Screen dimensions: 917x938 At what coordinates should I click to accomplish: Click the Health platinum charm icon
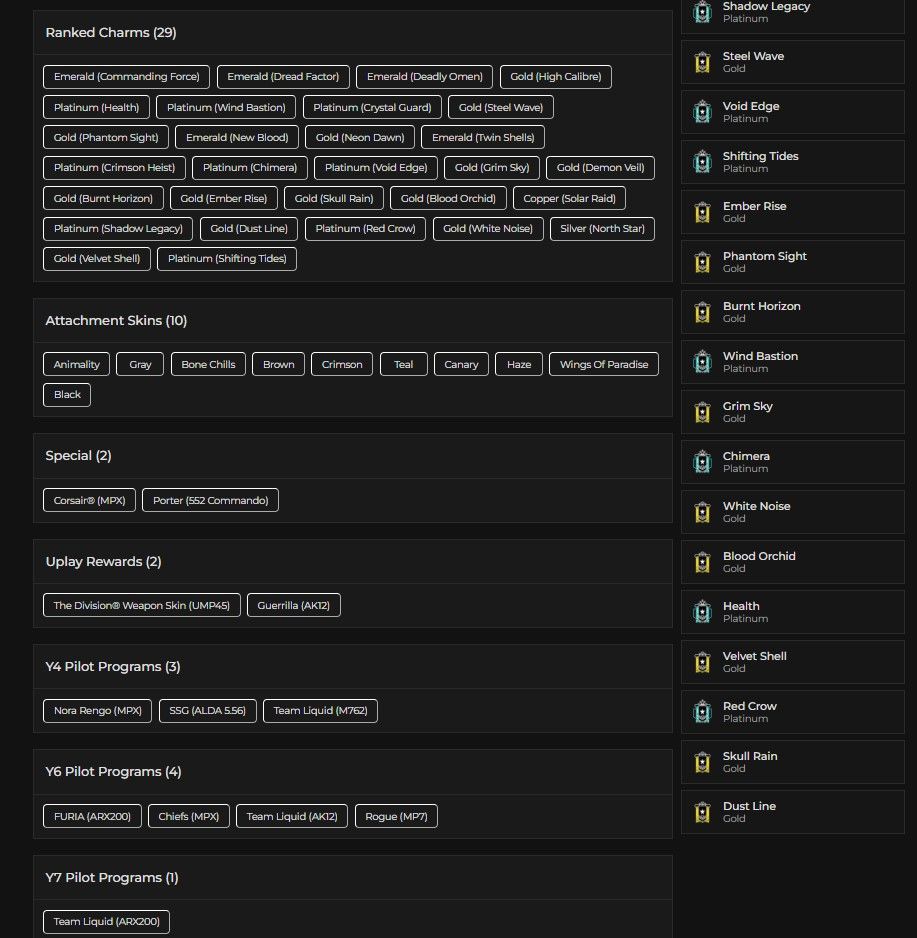pos(702,612)
